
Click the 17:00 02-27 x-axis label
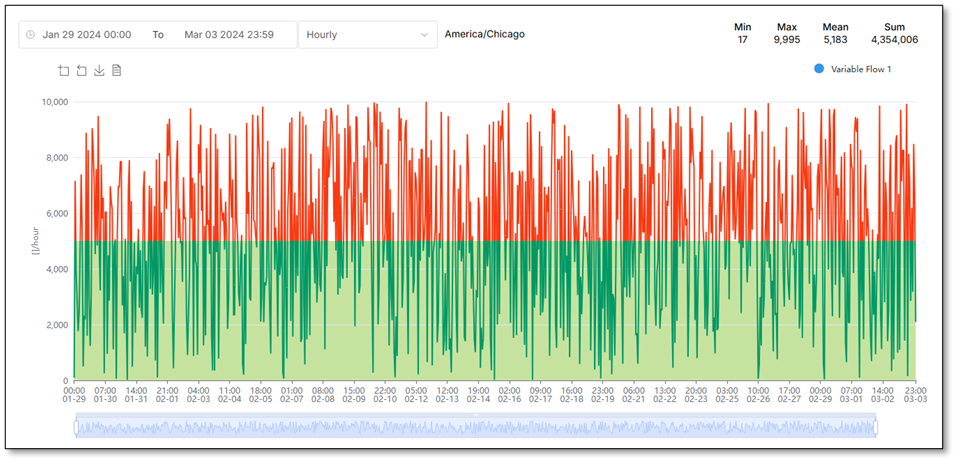789,394
